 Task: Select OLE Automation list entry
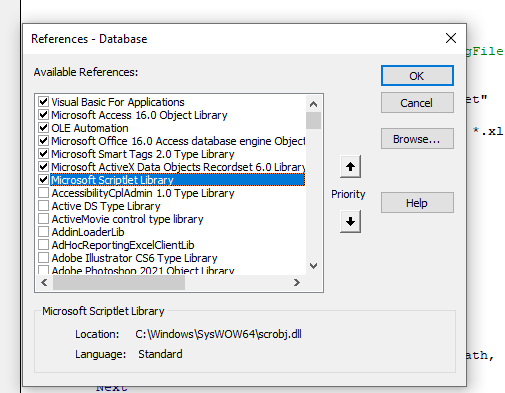pyautogui.click(x=90, y=128)
